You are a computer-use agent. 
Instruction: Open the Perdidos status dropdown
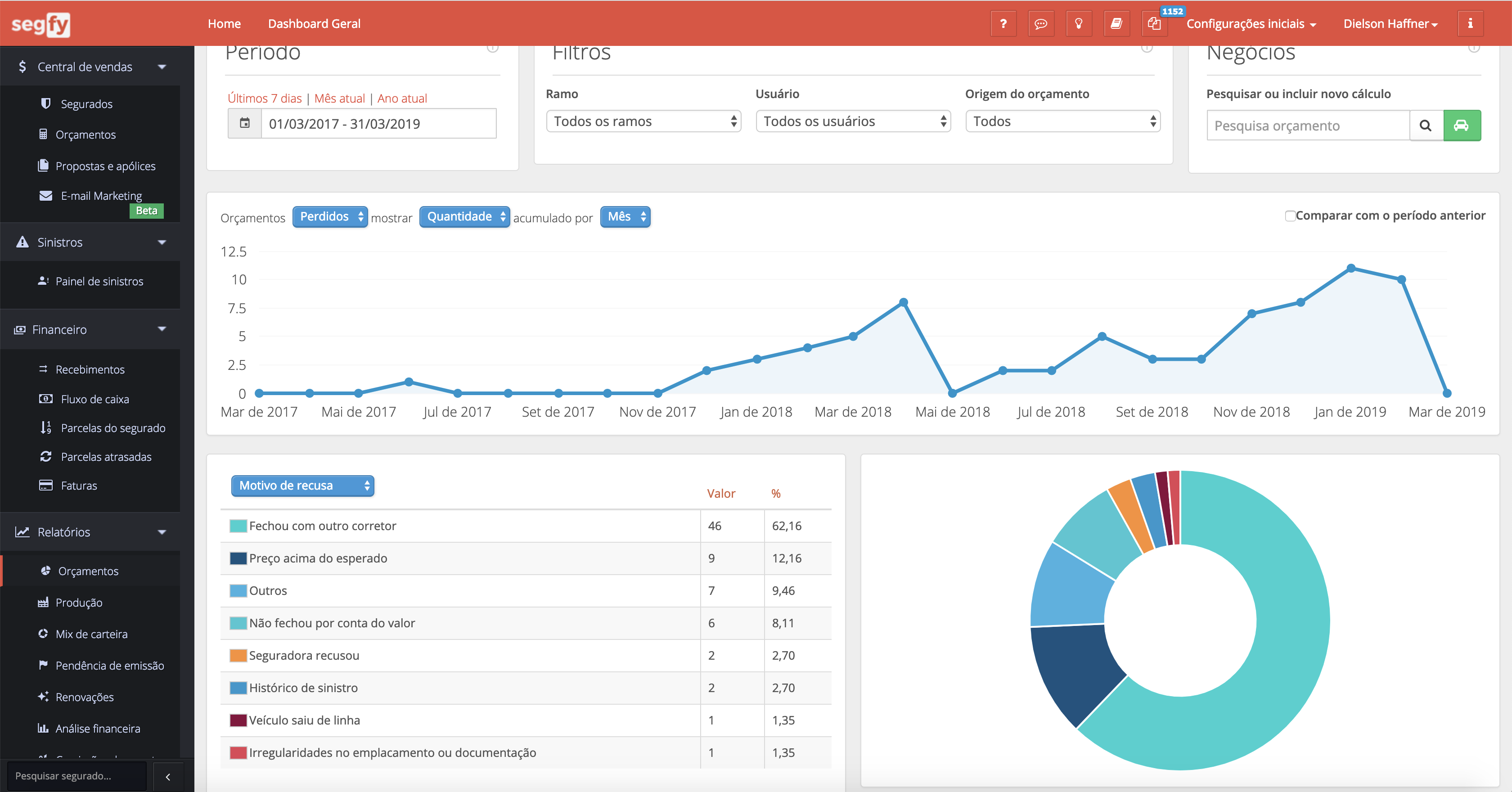click(x=330, y=216)
